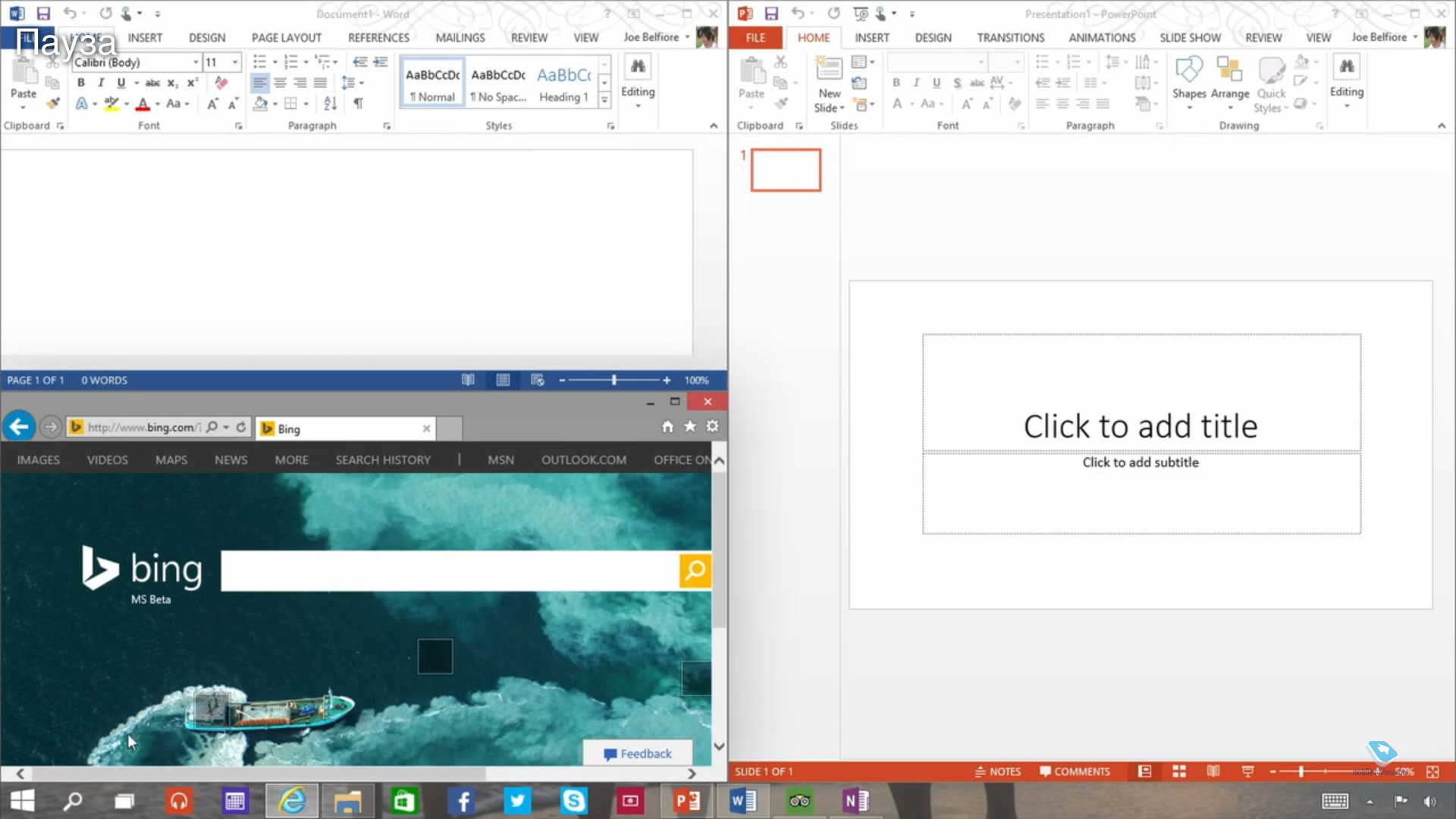Screen dimensions: 1456x819
Task: Expand the Styles gallery more arrow
Action: click(x=604, y=100)
